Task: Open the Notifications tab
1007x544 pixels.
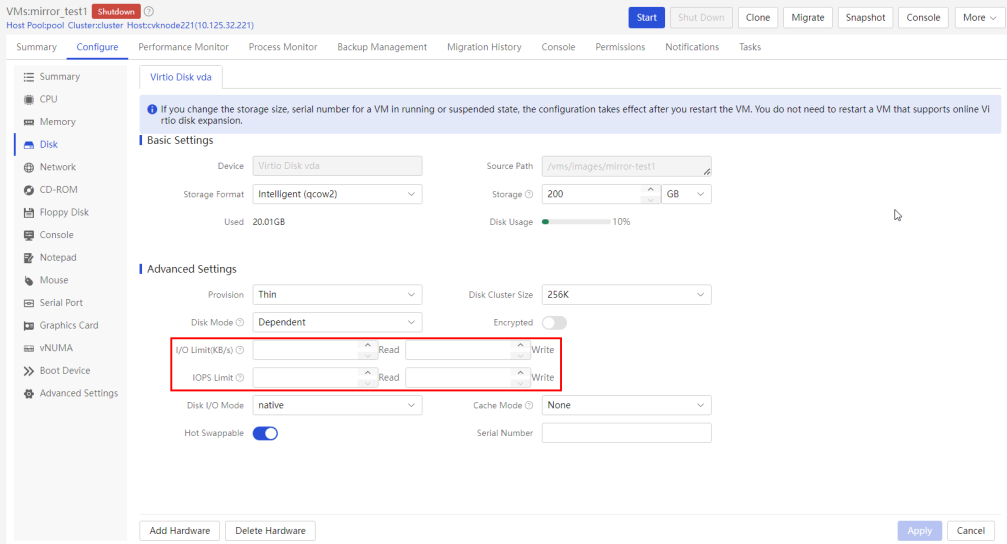Action: [692, 47]
